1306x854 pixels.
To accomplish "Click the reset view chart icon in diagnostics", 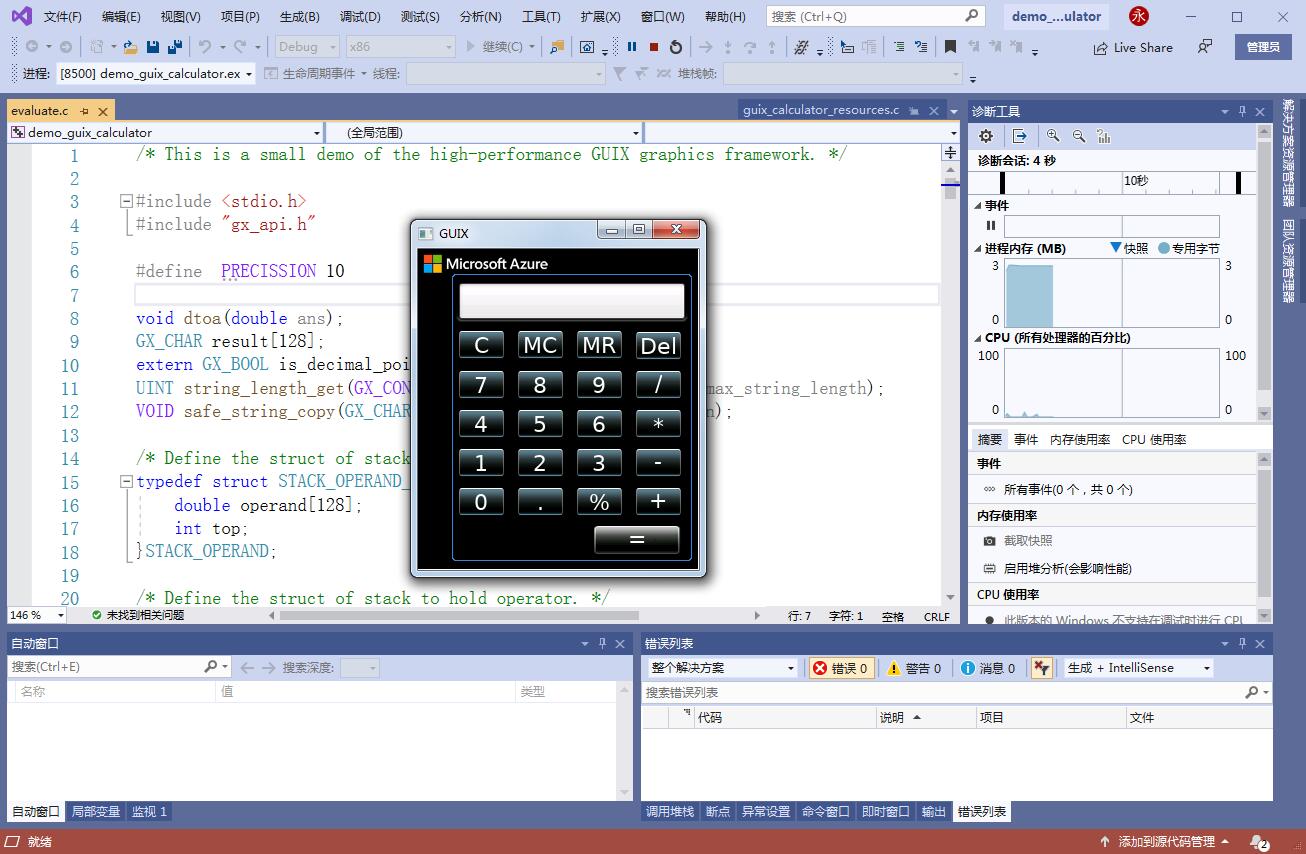I will click(x=1104, y=136).
